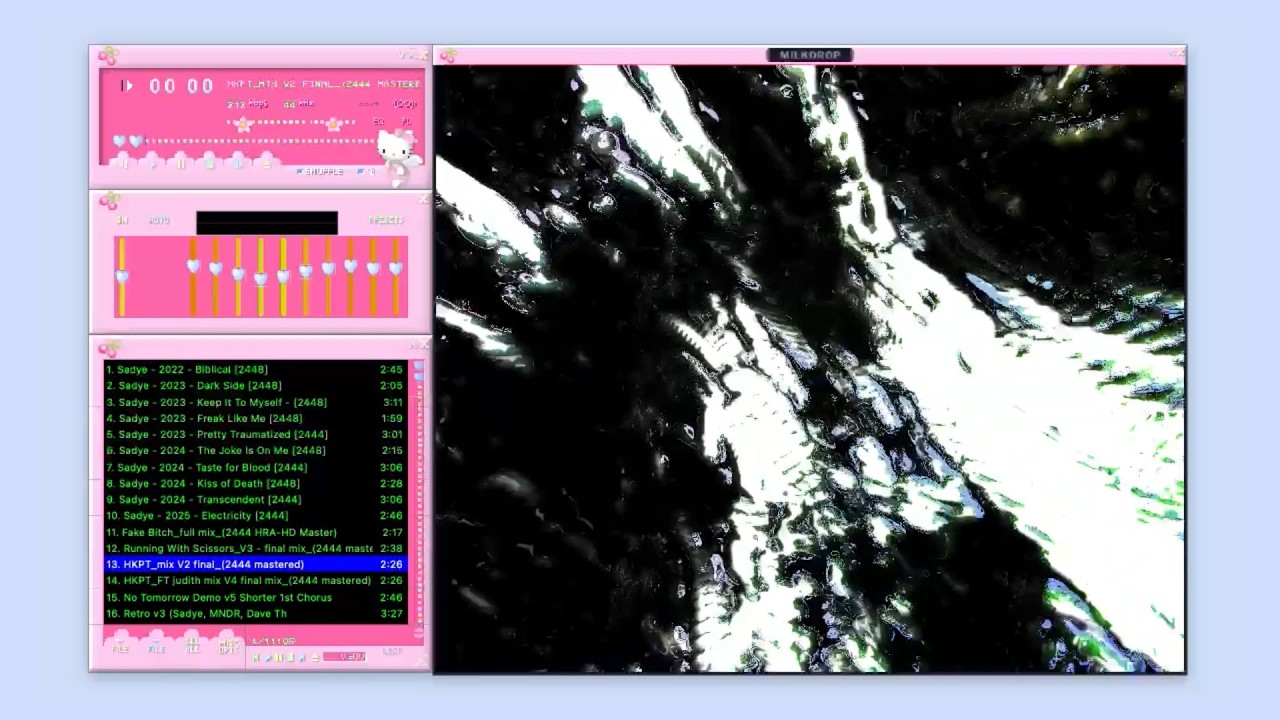
Task: Select track 9 Transcendent
Action: [255, 499]
